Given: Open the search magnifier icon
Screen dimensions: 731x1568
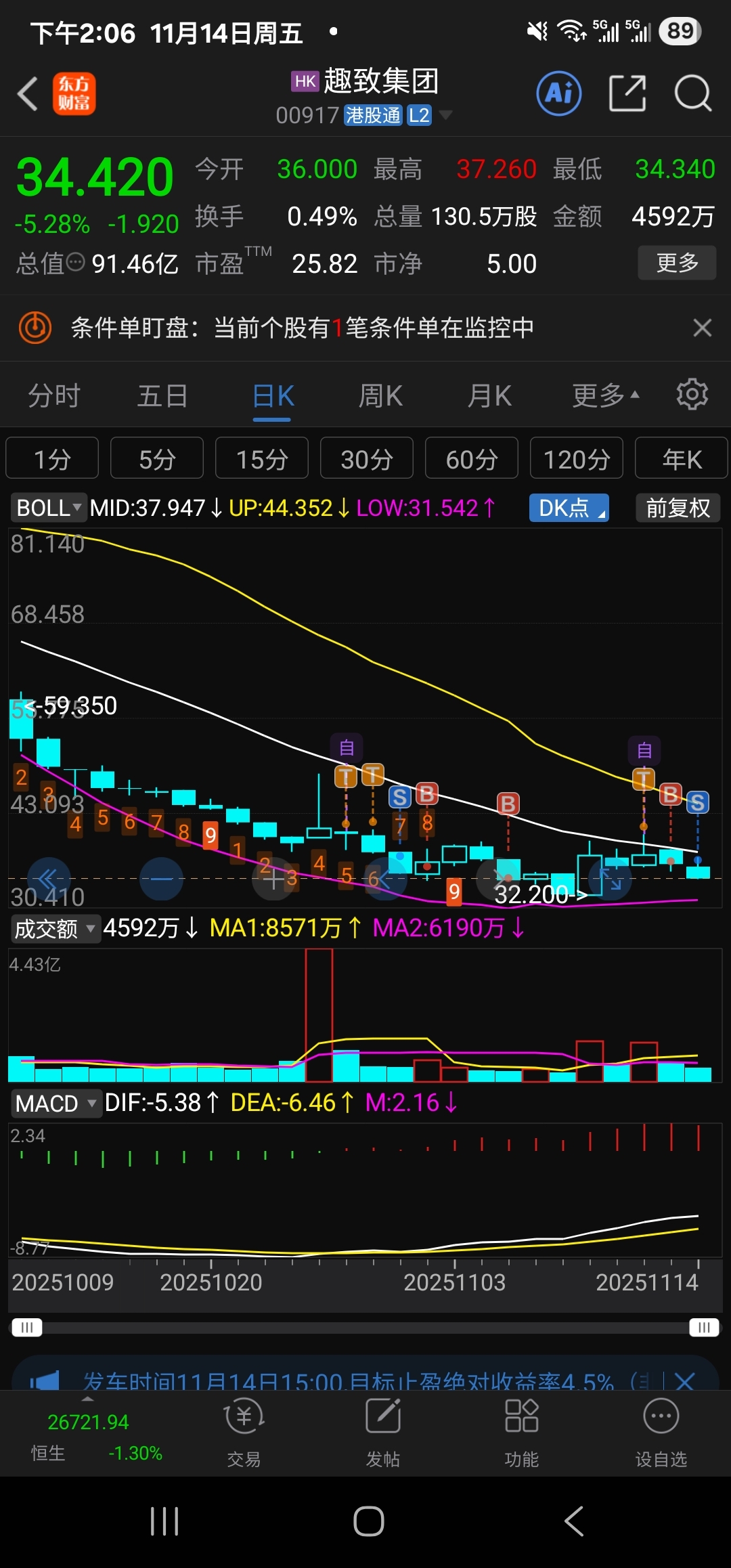Looking at the screenshot, I should pyautogui.click(x=693, y=93).
